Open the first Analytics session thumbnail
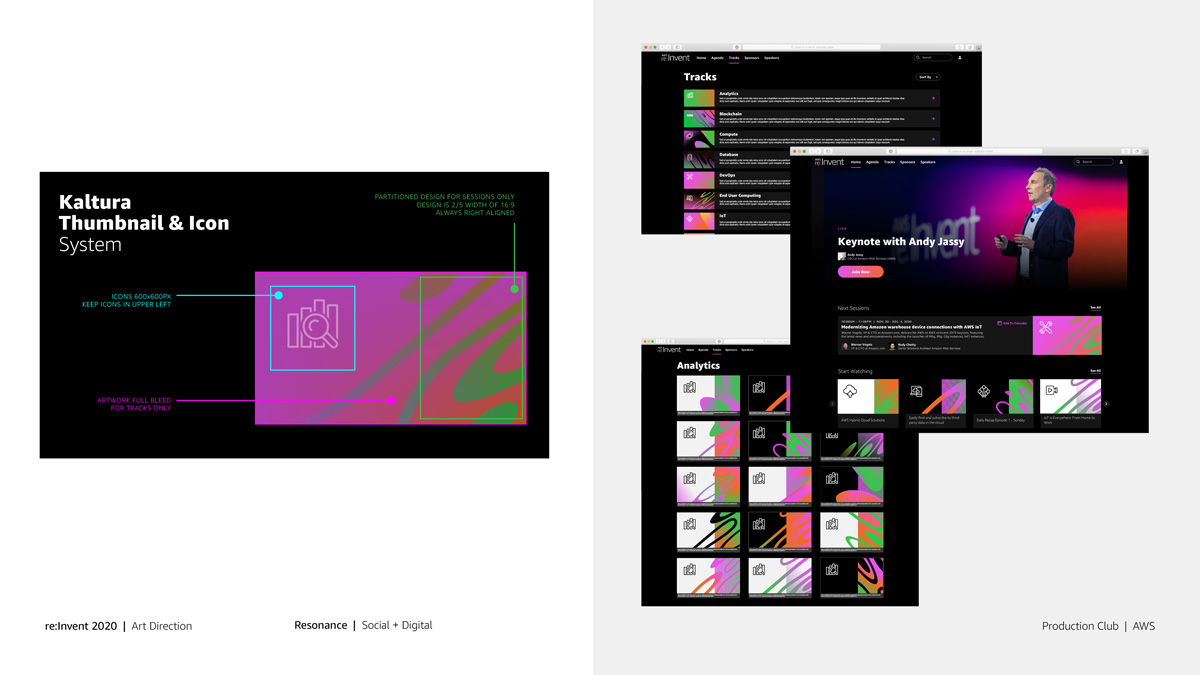This screenshot has height=675, width=1200. coord(708,394)
